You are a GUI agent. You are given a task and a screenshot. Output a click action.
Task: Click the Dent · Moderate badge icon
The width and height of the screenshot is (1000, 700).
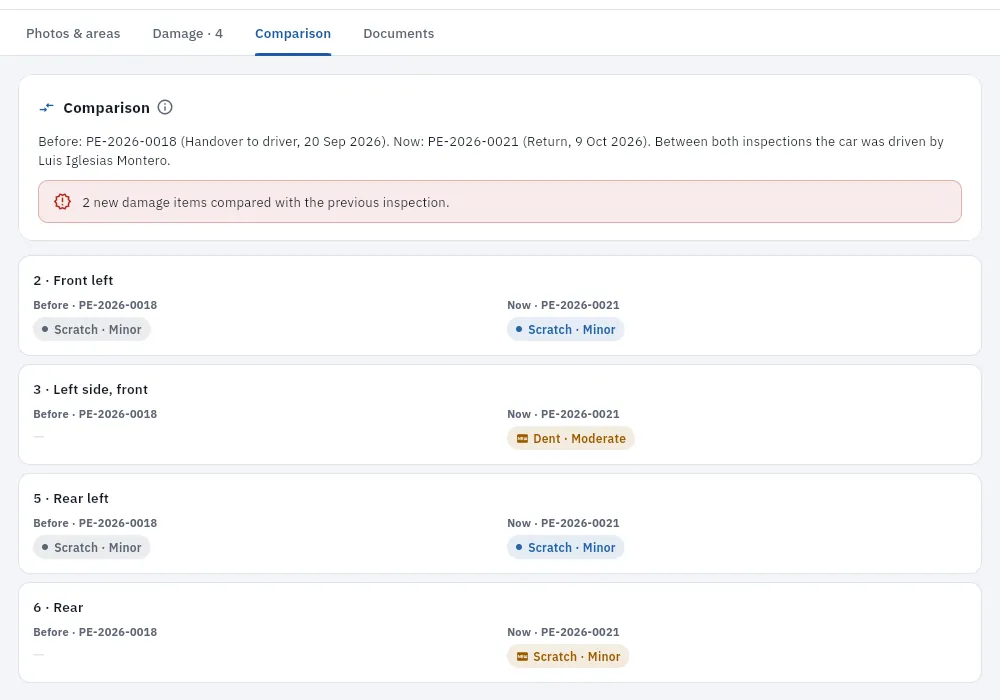tap(522, 439)
